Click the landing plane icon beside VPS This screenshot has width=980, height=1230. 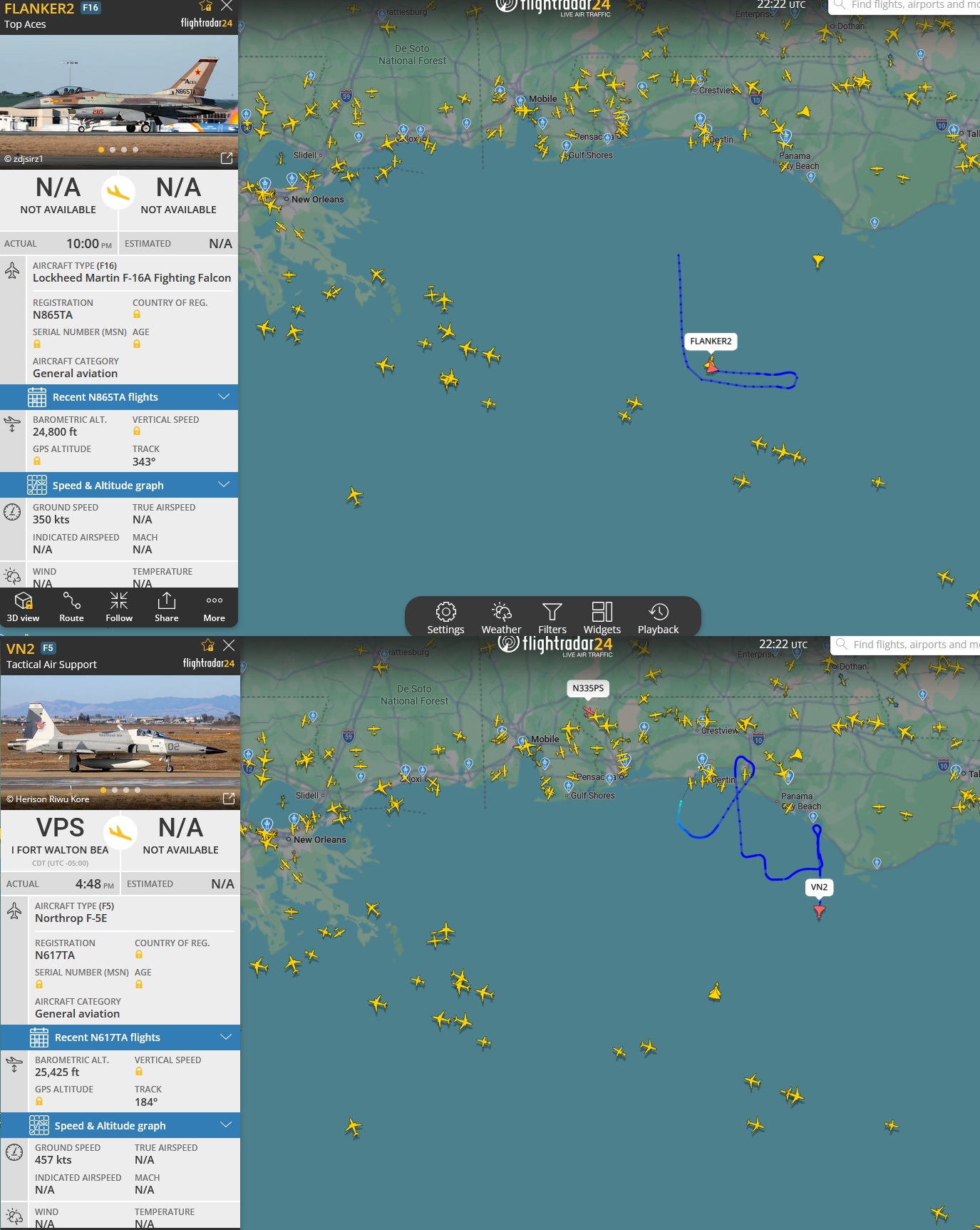(120, 833)
